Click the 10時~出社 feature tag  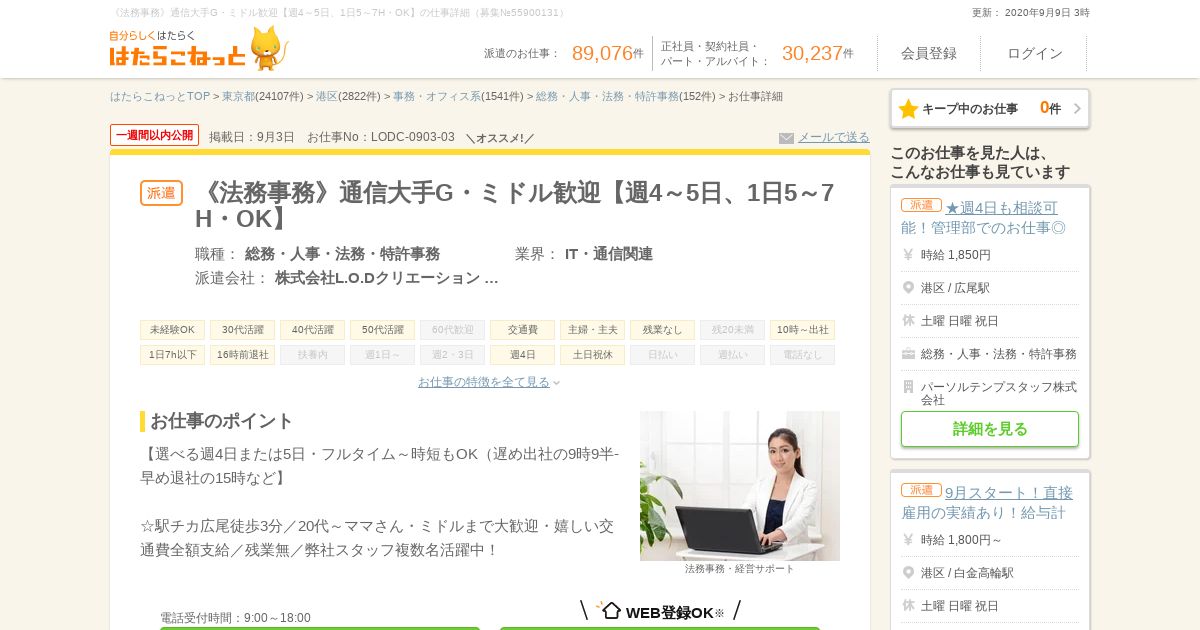[x=802, y=330]
